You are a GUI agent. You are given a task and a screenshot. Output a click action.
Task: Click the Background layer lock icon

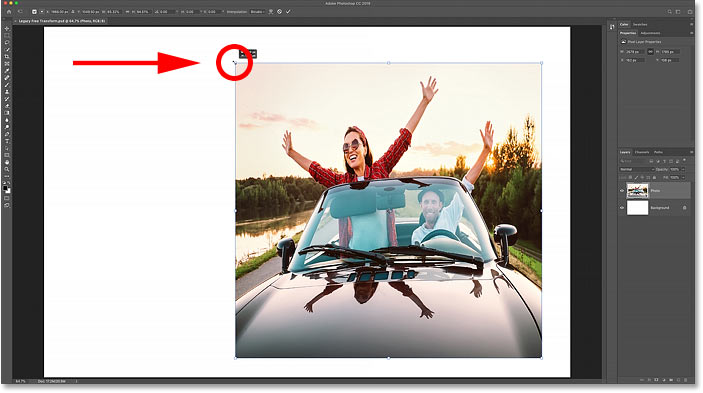685,207
